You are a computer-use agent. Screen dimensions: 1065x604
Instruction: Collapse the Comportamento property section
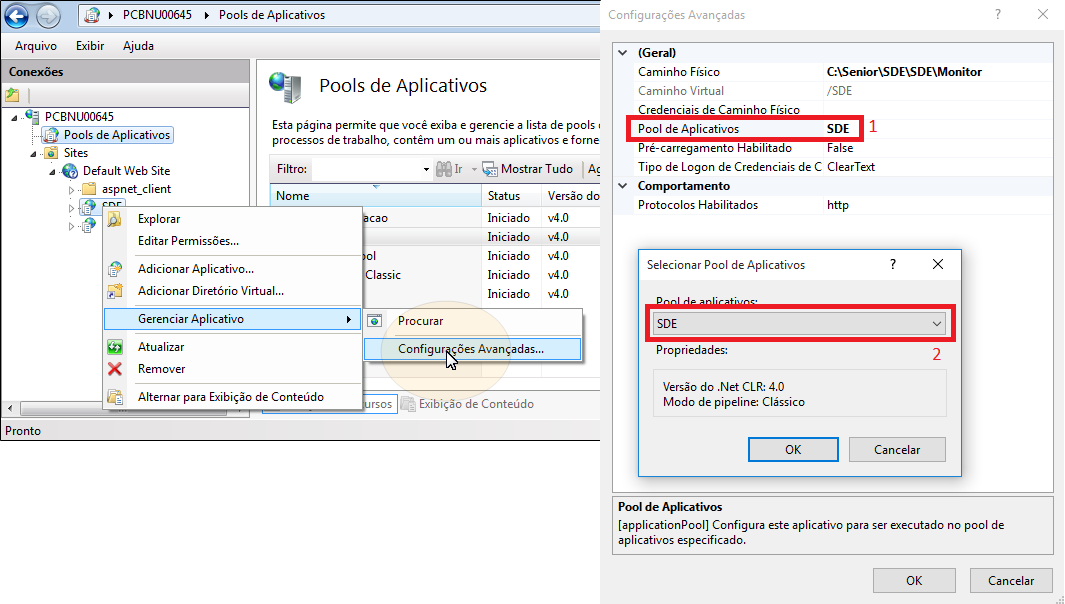(623, 185)
